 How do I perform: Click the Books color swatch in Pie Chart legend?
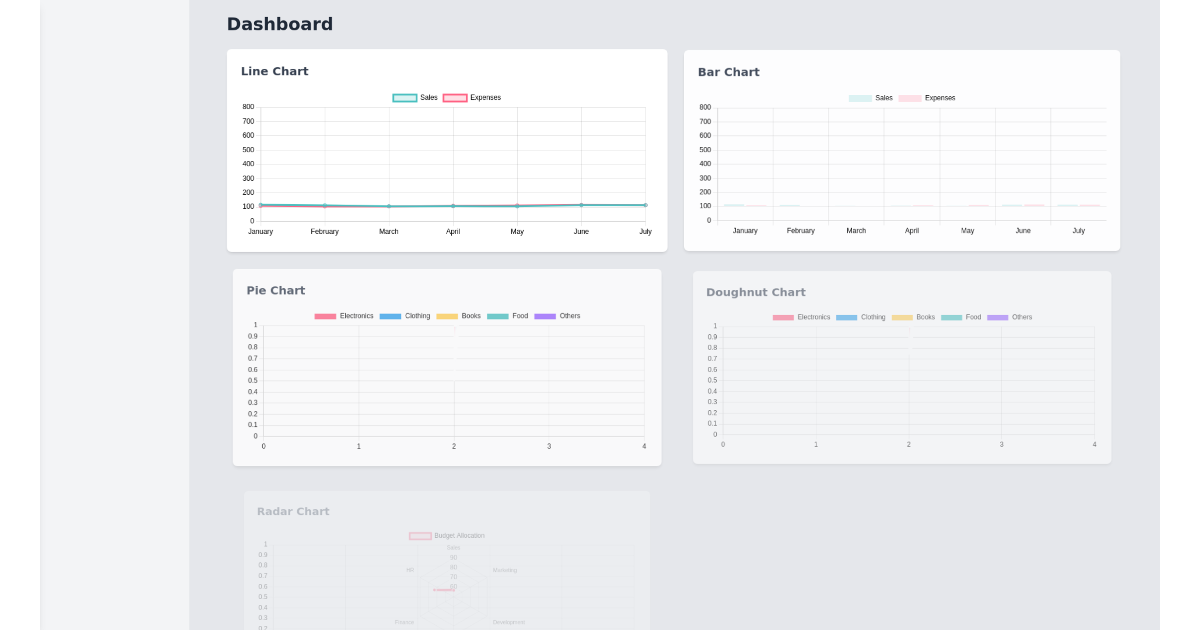pyautogui.click(x=445, y=315)
